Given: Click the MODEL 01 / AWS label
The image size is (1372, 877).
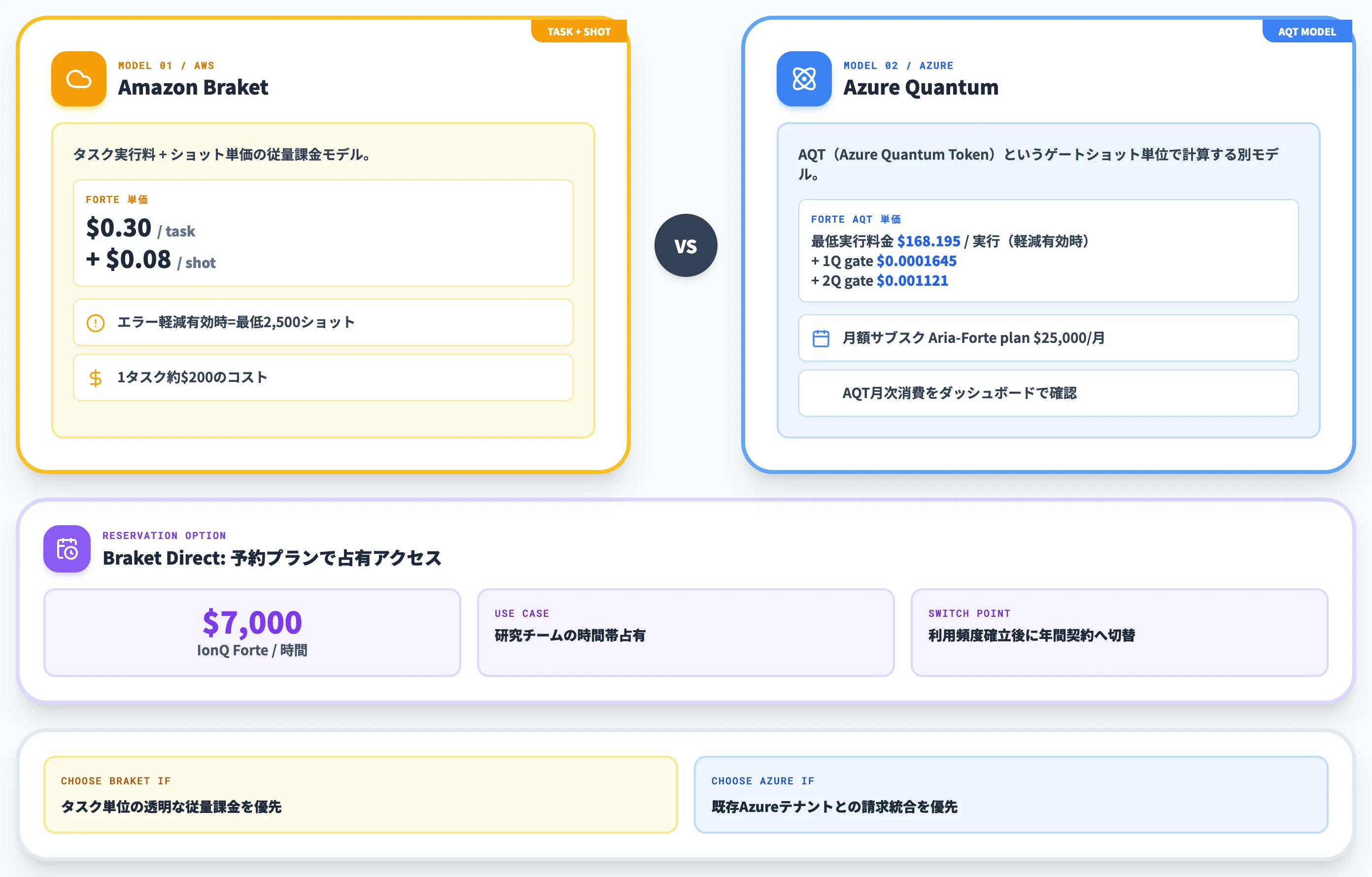Looking at the screenshot, I should 167,66.
